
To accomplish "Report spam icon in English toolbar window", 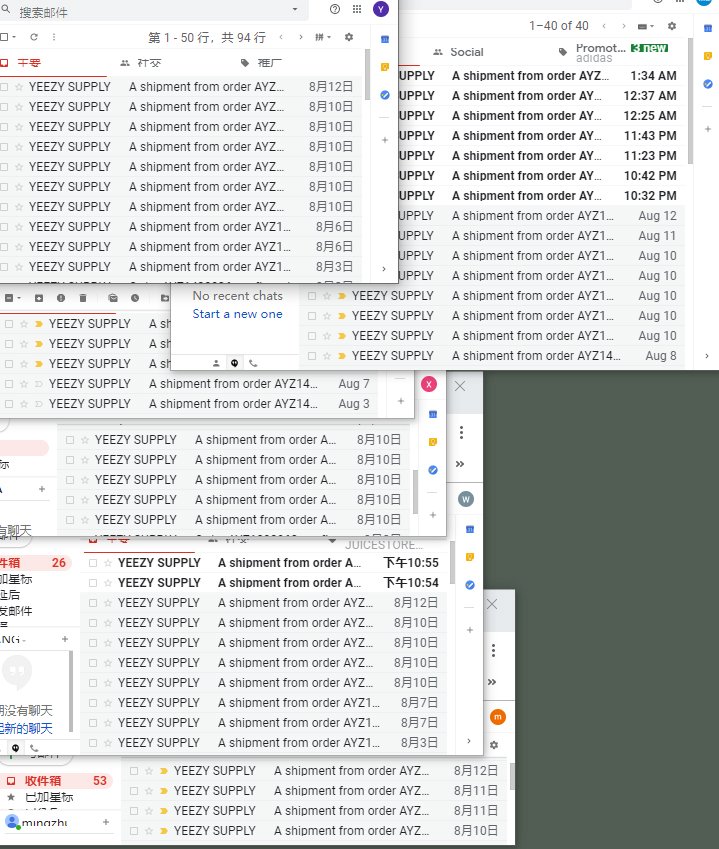I will pos(61,298).
